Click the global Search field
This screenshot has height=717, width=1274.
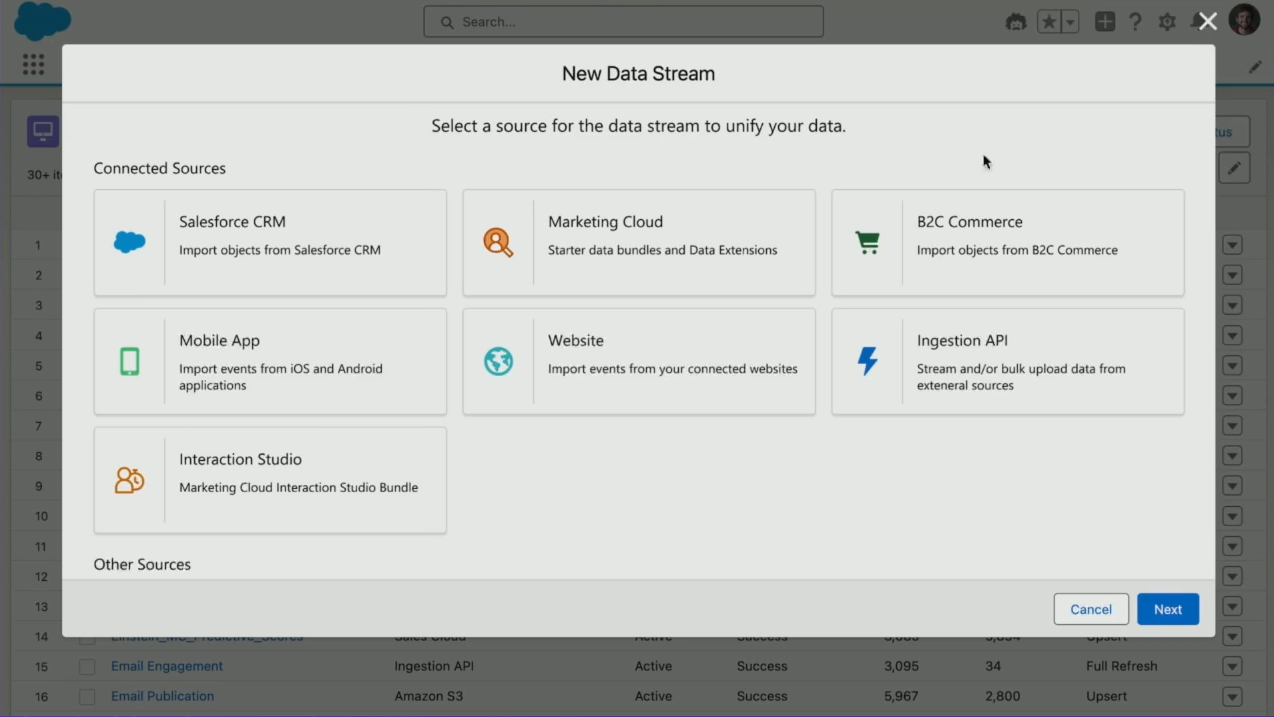624,22
